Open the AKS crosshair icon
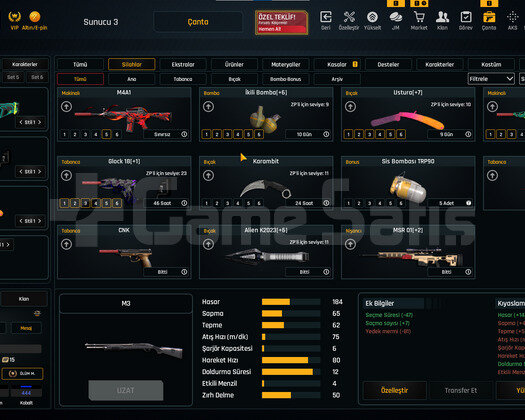The width and height of the screenshot is (525, 420). click(512, 17)
